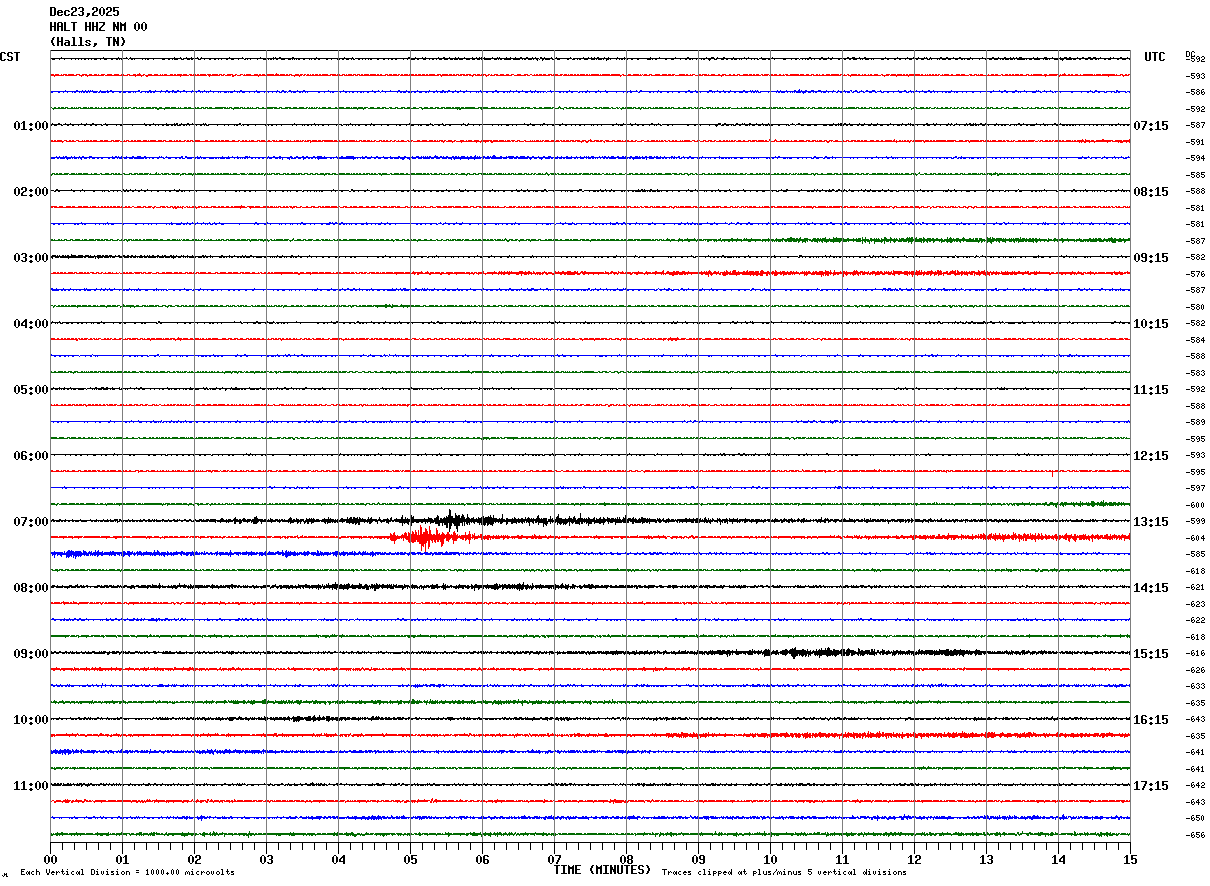Click the large black seismic spike at 07:00
The image size is (1210, 886).
tap(451, 519)
